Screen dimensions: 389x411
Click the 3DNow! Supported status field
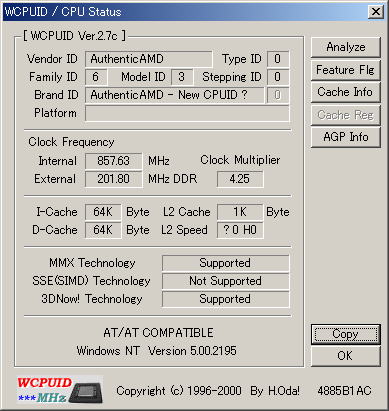[226, 299]
